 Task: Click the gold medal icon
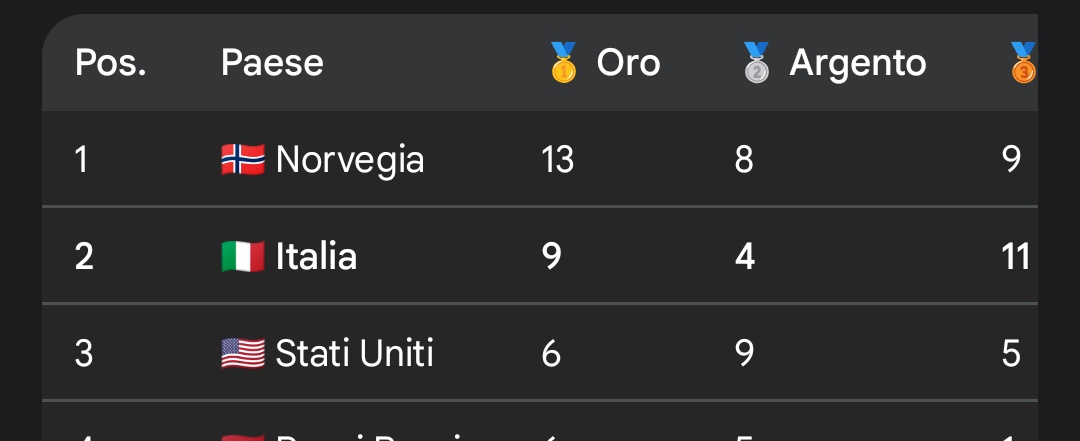564,62
